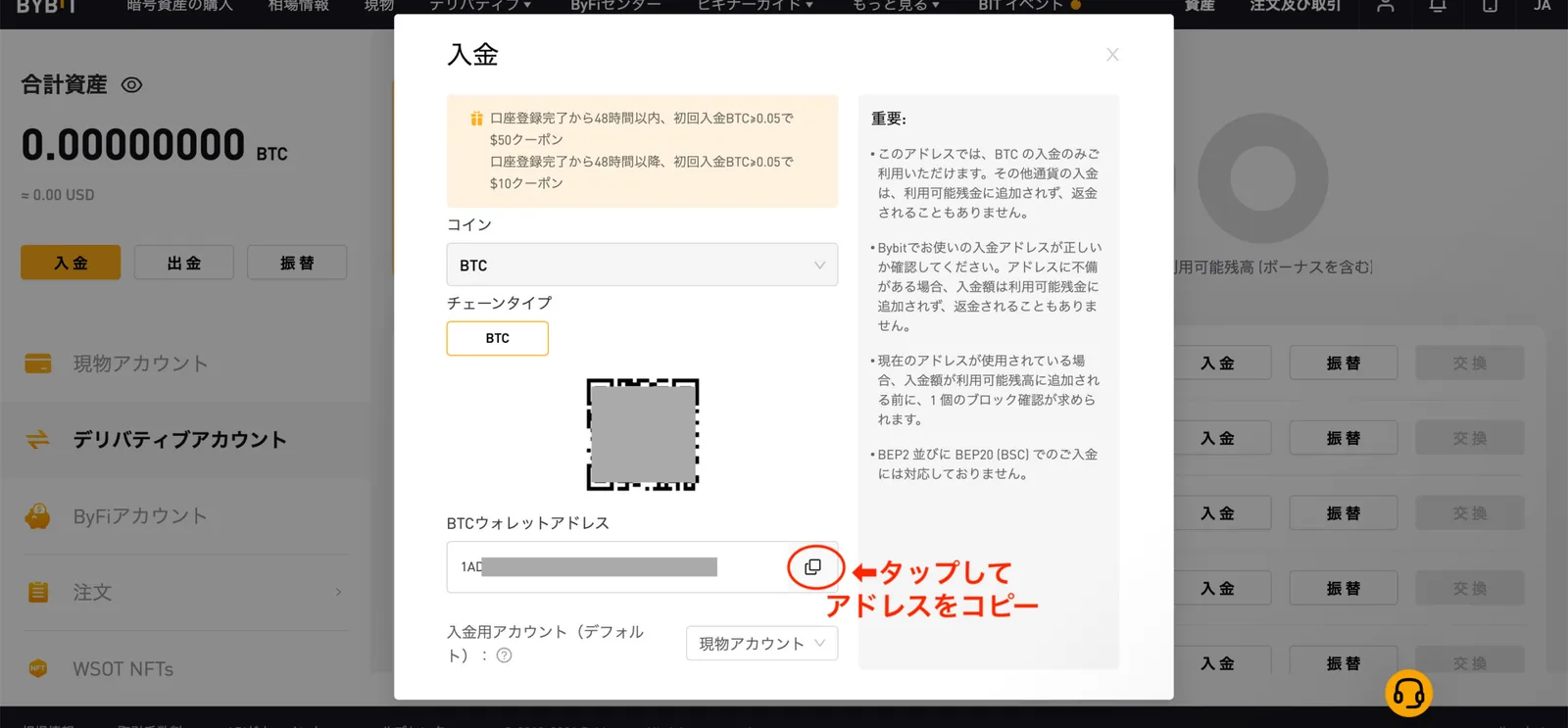Open the notifications bell icon in top bar
1568x728 pixels.
click(x=1438, y=6)
